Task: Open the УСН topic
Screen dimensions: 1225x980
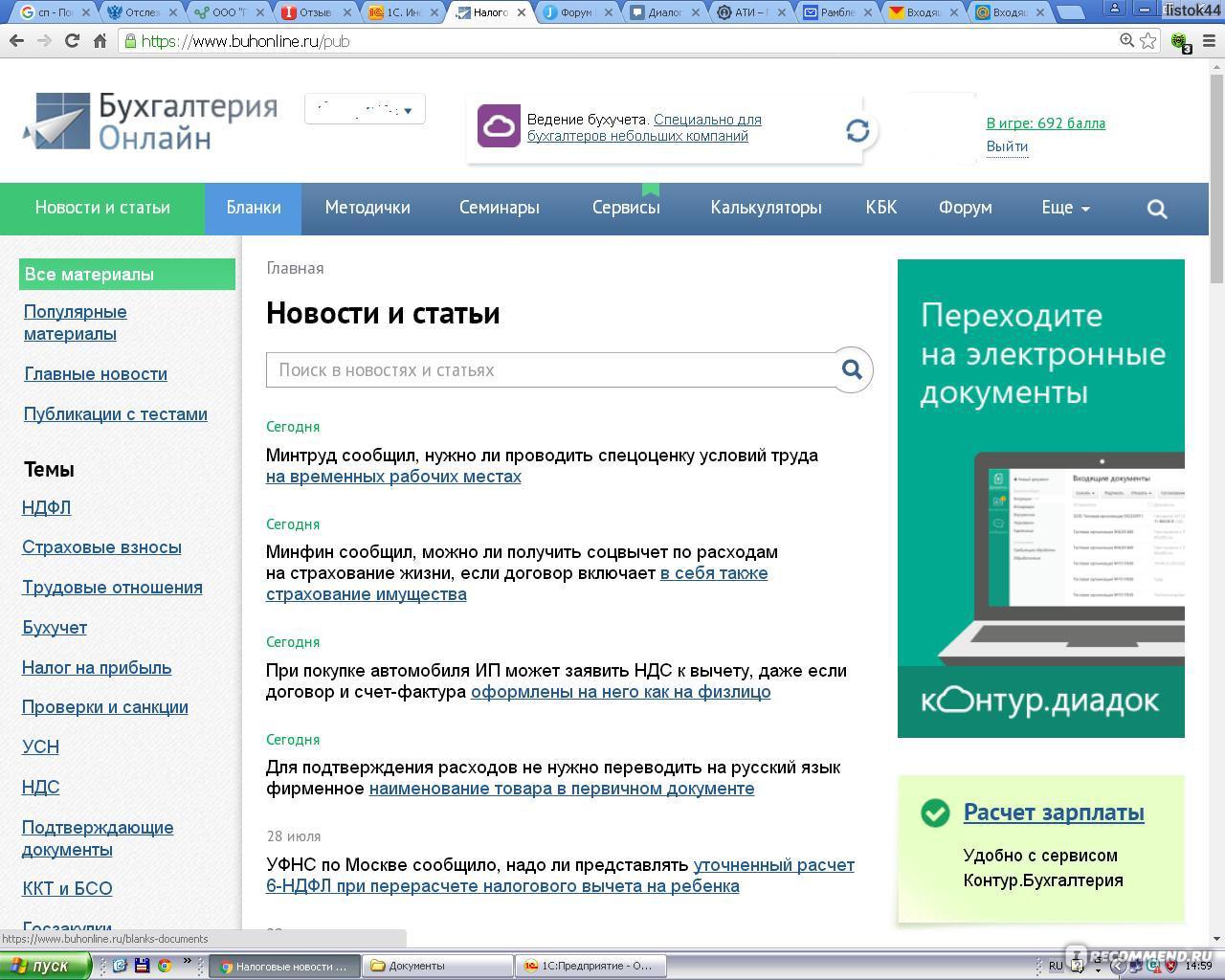Action: [x=40, y=747]
